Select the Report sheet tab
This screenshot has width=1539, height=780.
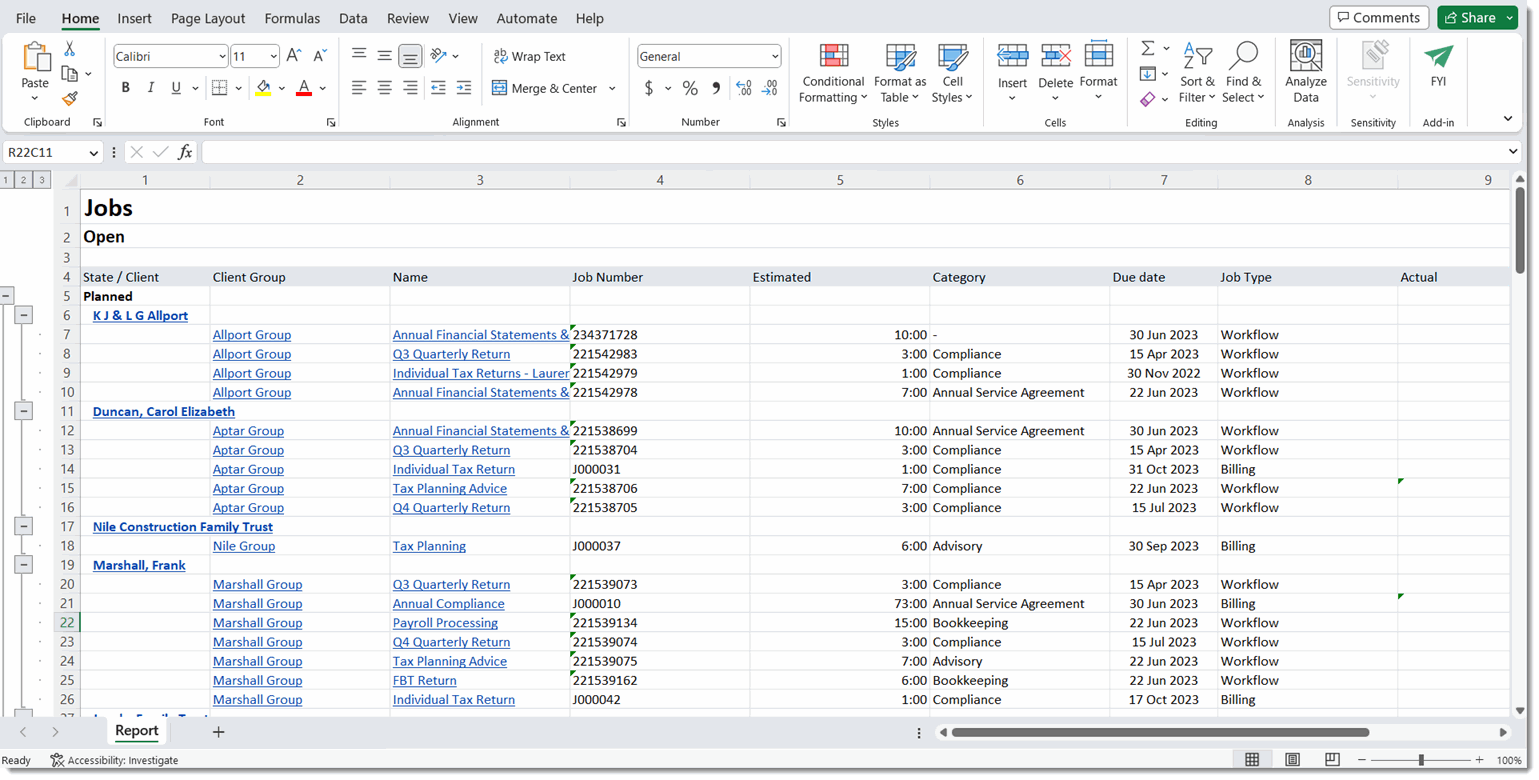click(x=137, y=731)
